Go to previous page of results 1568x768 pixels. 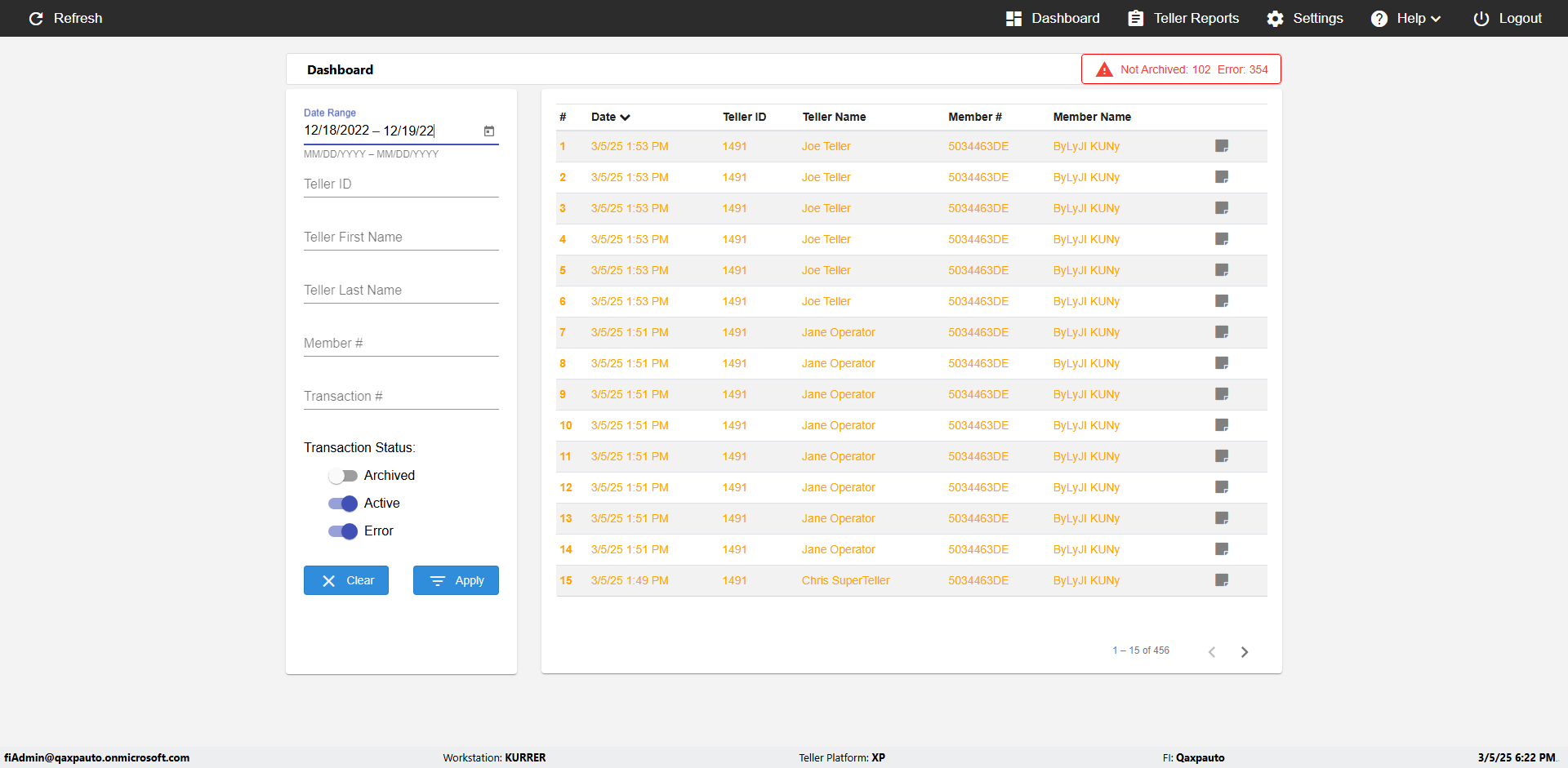[x=1212, y=651]
